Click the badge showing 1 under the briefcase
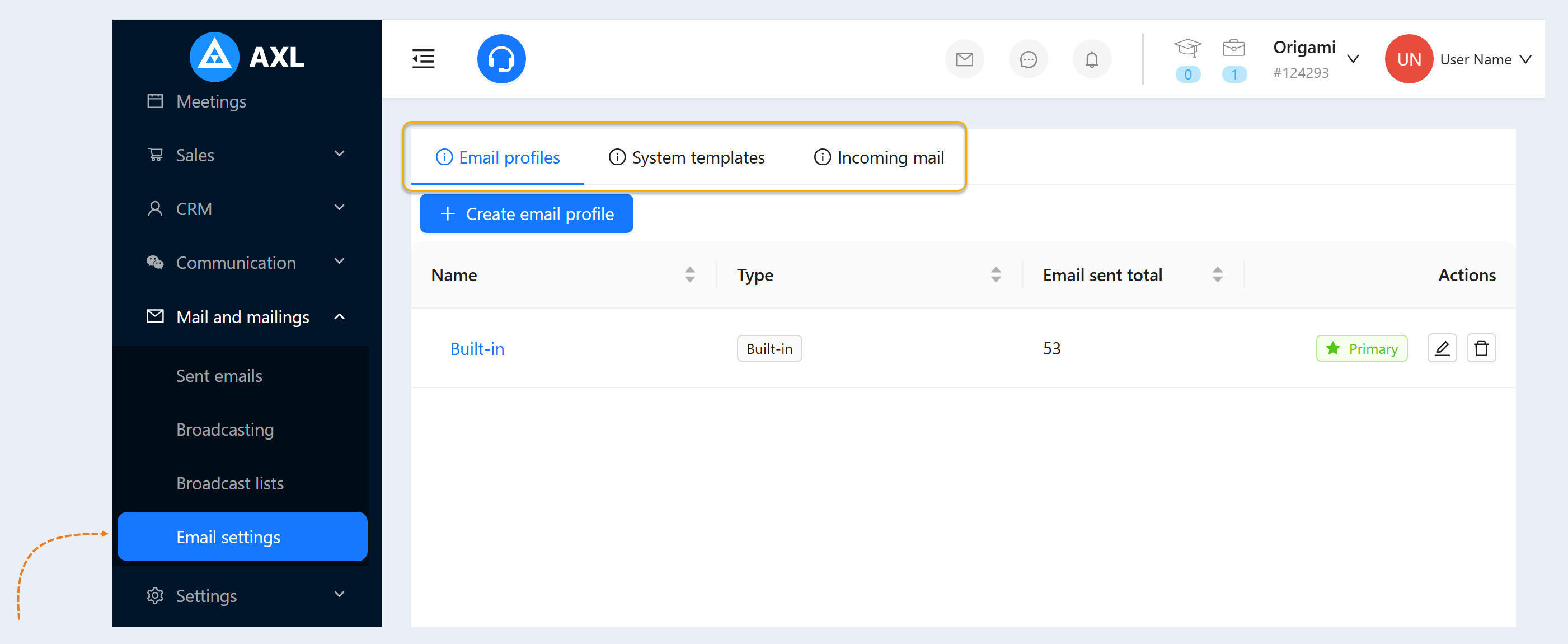This screenshot has height=644, width=1568. 1234,74
